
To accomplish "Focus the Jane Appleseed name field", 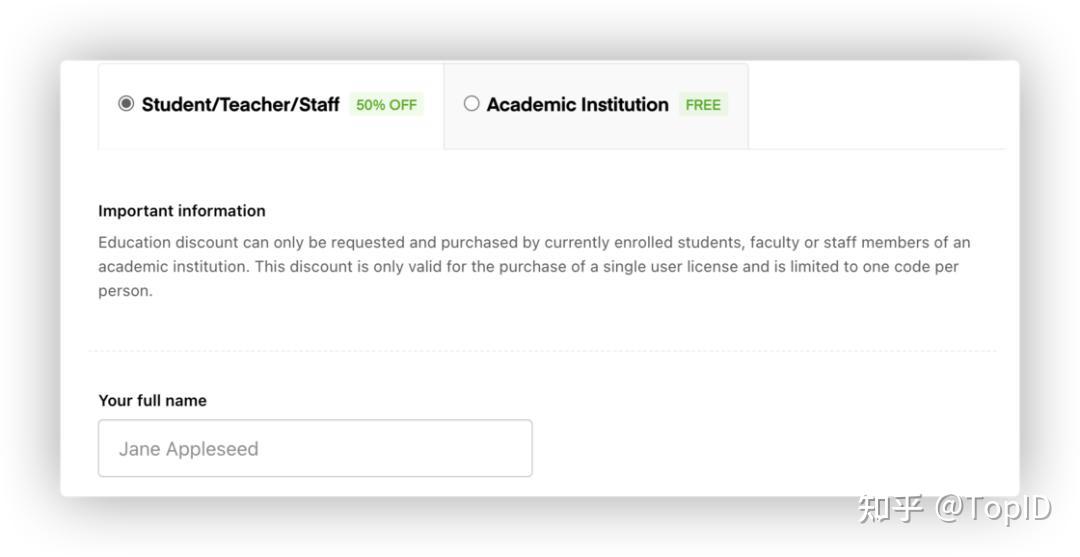I will click(x=315, y=449).
